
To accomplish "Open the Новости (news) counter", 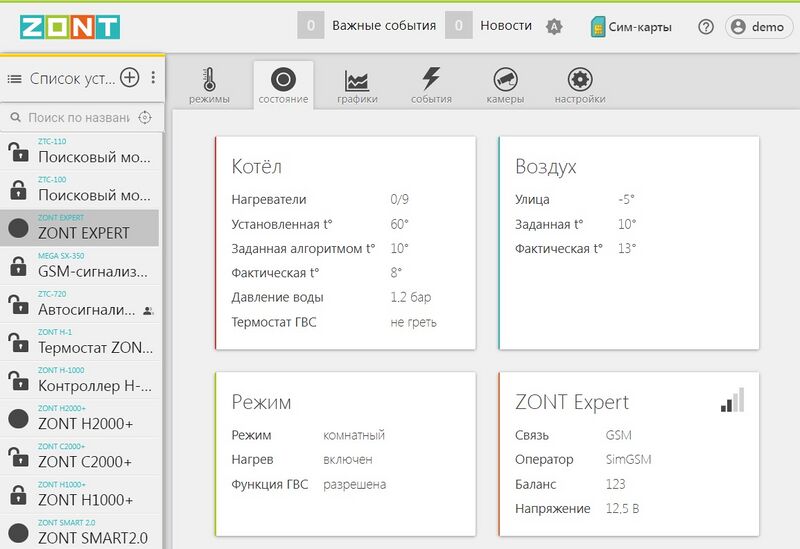I will (x=458, y=26).
